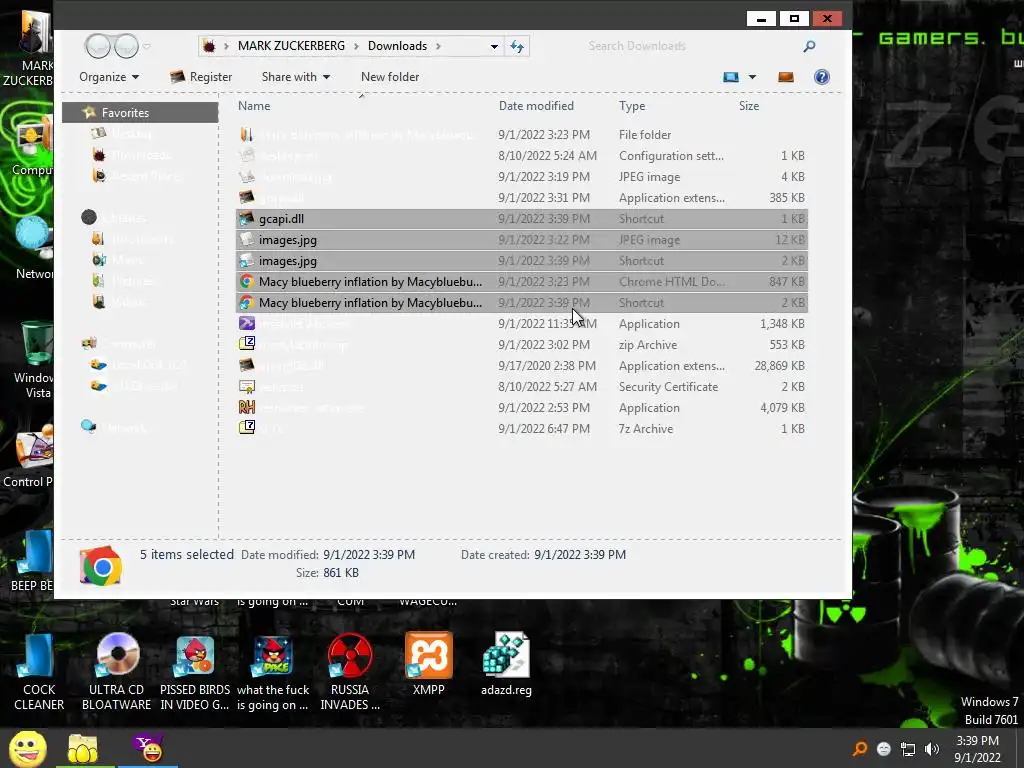Click the refresh icon beside the address bar
Viewport: 1024px width, 768px height.
coord(517,46)
